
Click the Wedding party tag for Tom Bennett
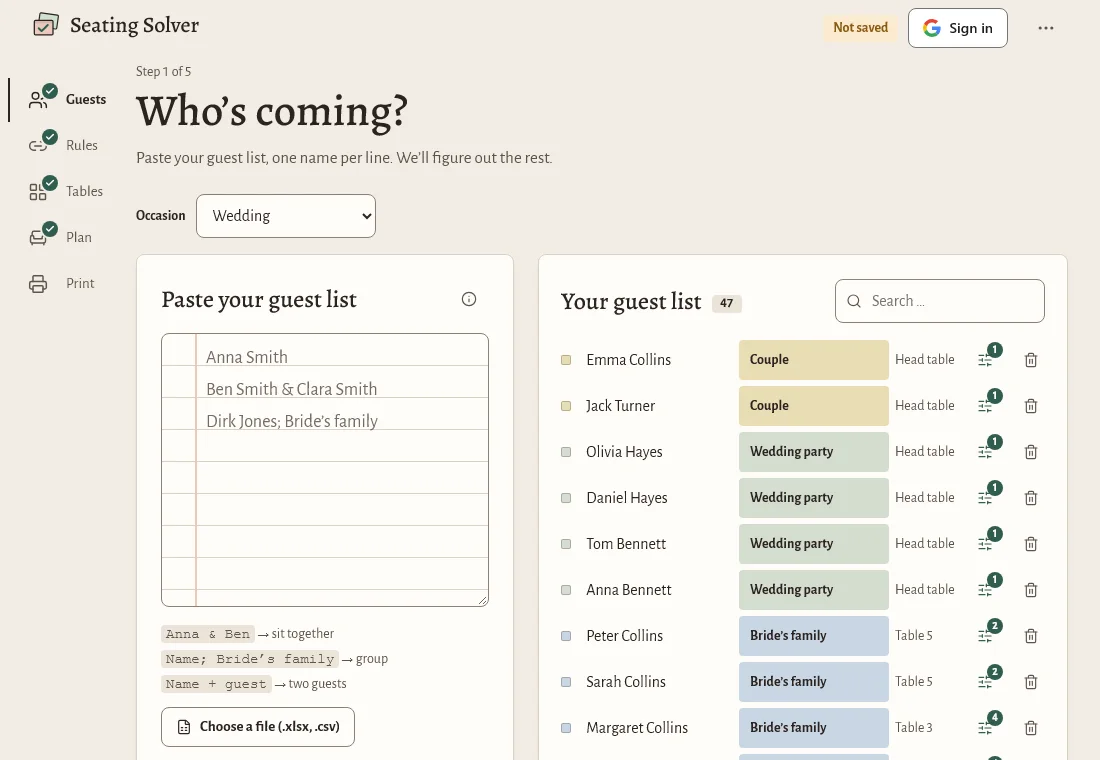813,544
